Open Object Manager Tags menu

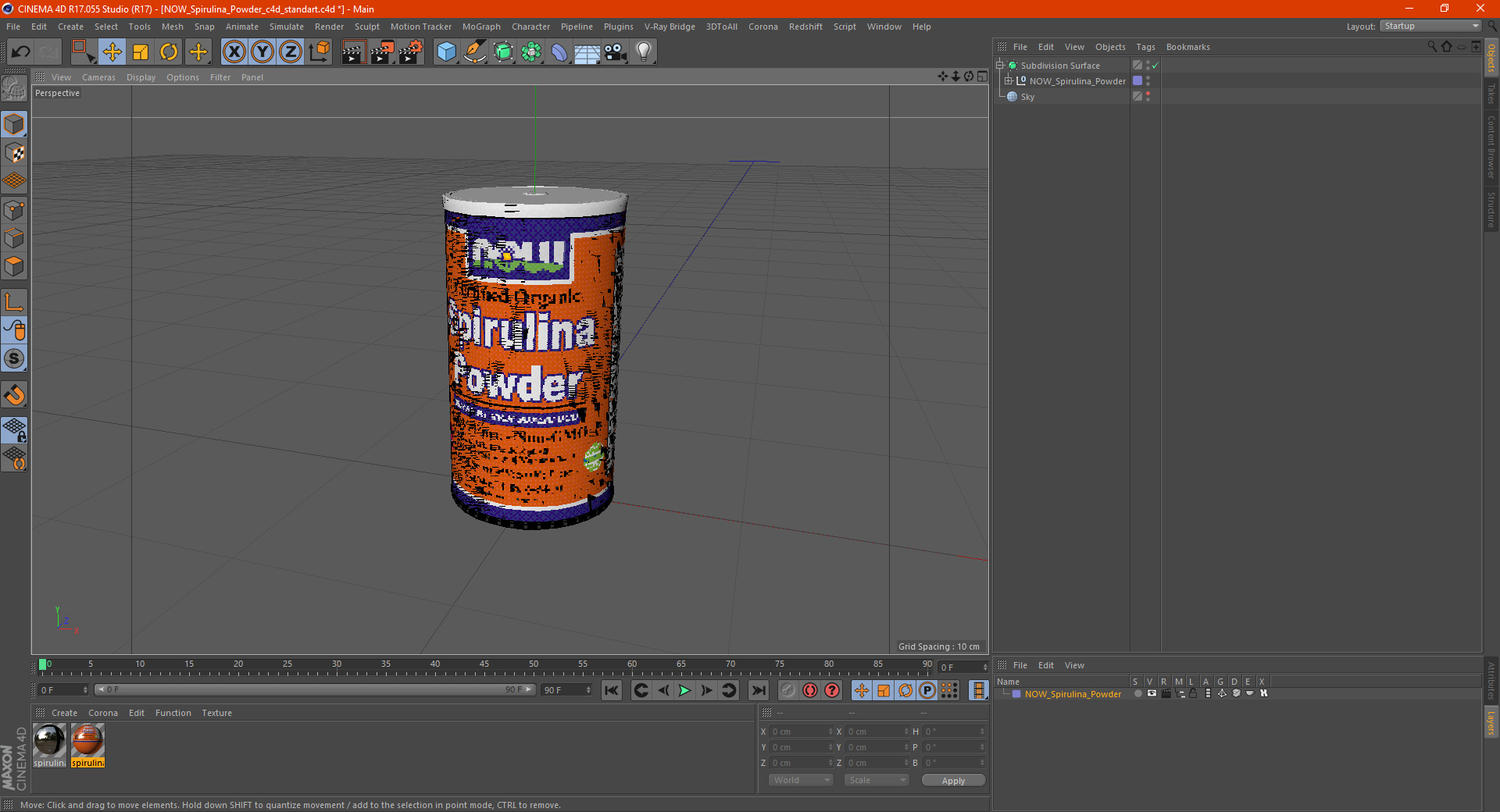pyautogui.click(x=1145, y=47)
